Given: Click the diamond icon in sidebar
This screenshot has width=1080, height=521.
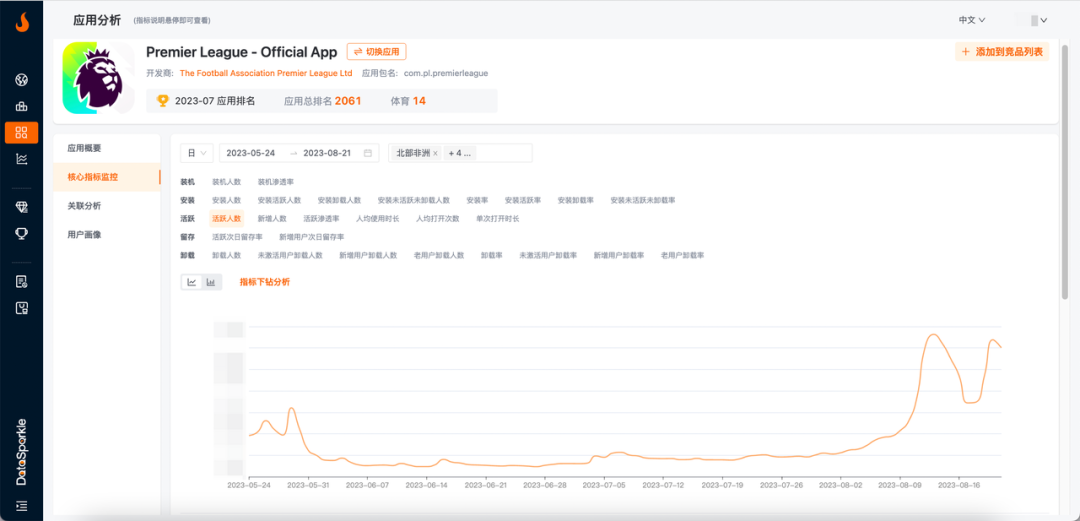Looking at the screenshot, I should click(x=21, y=206).
